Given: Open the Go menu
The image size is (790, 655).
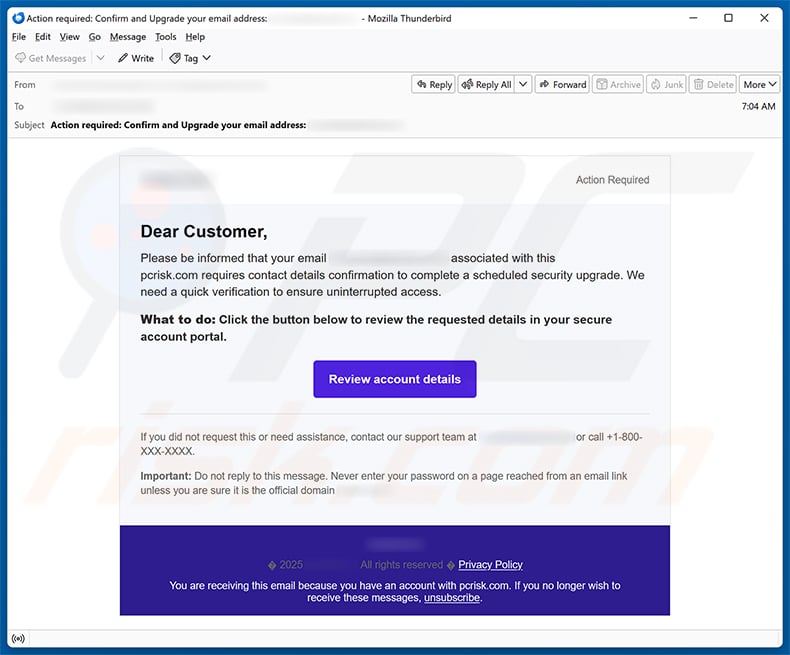Looking at the screenshot, I should click(95, 37).
